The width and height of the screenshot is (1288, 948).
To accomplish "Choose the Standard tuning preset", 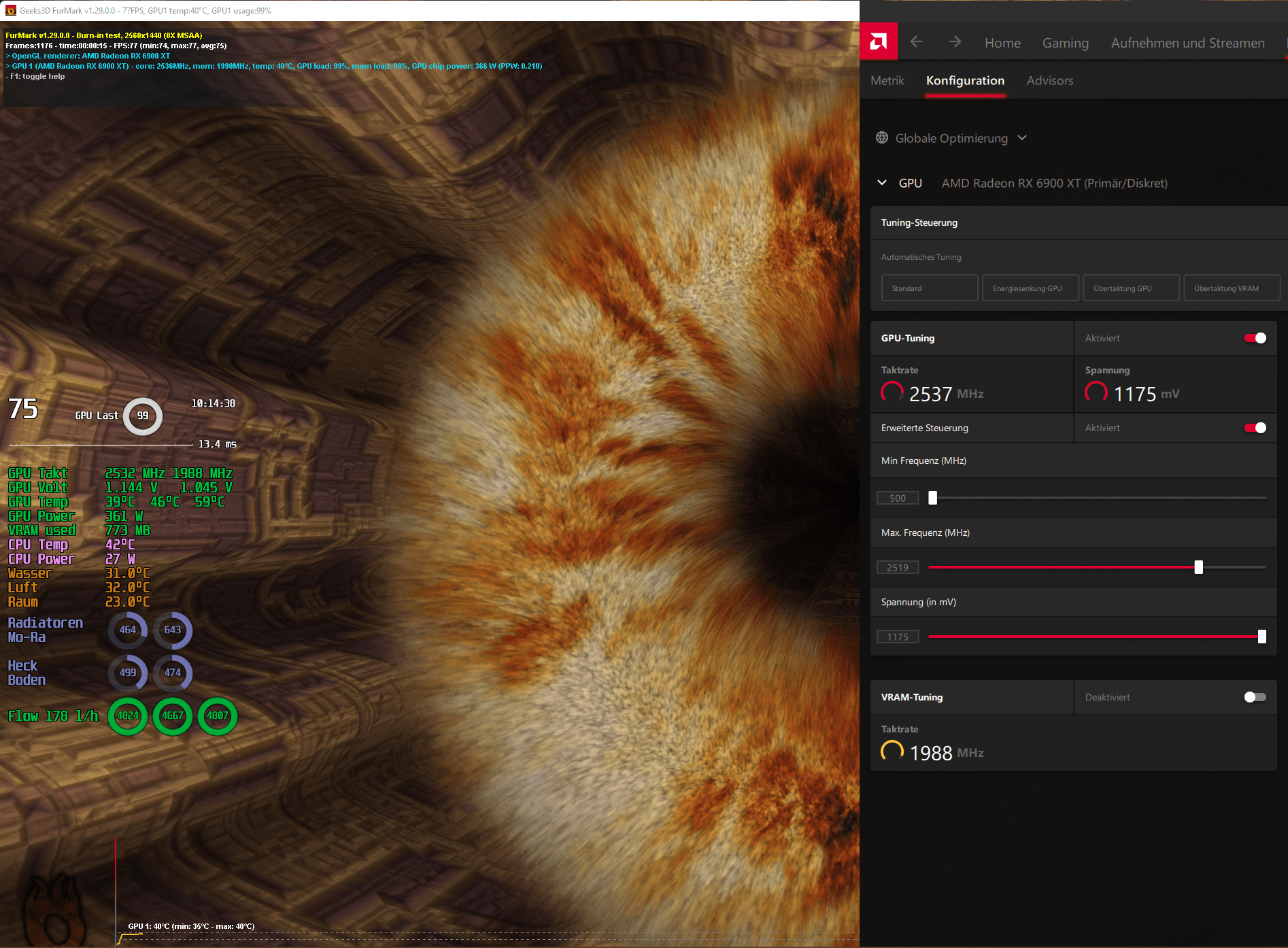I will click(x=930, y=288).
